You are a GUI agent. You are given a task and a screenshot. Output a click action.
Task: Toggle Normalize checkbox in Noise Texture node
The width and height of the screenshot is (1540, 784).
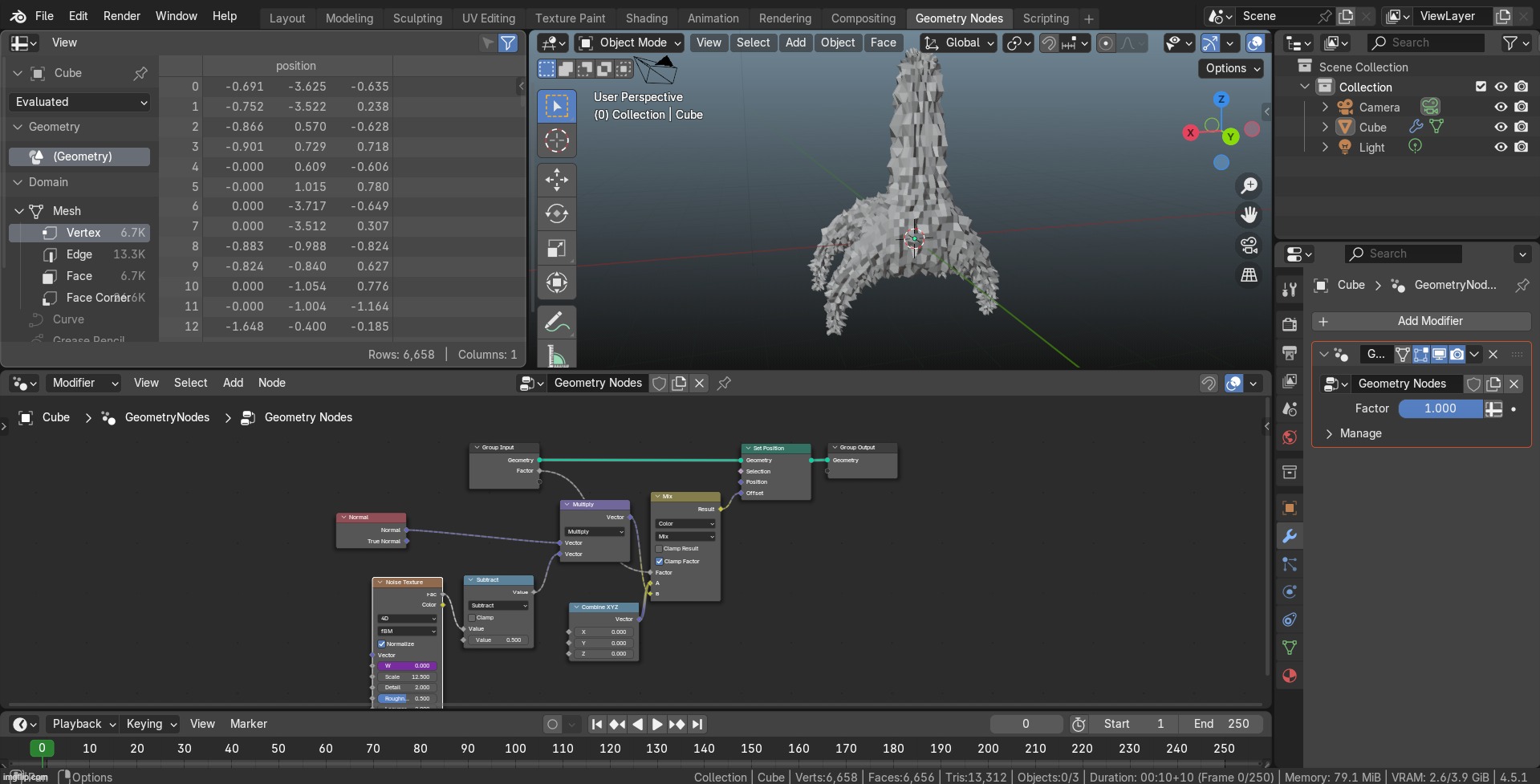tap(382, 644)
